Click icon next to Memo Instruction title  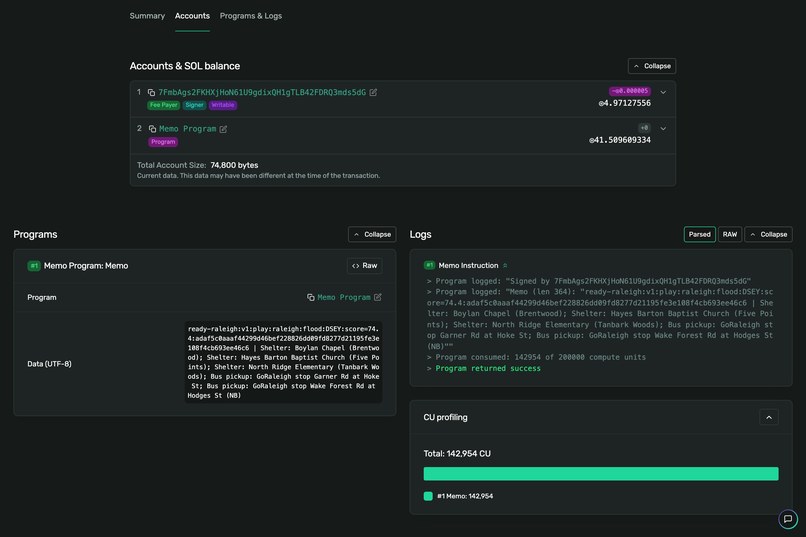click(505, 266)
